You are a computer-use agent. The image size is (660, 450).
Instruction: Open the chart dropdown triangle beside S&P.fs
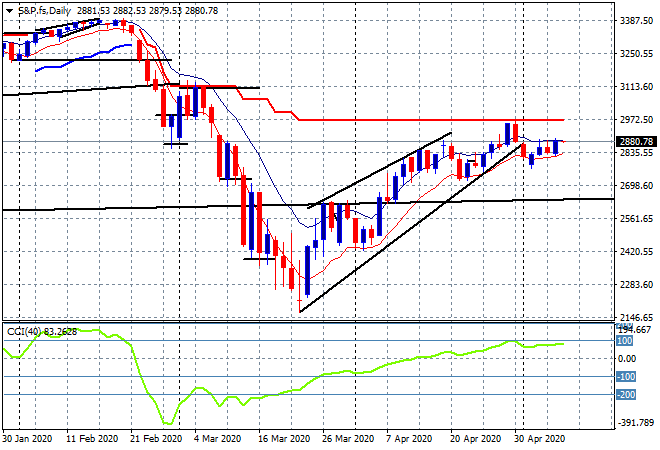(x=9, y=11)
